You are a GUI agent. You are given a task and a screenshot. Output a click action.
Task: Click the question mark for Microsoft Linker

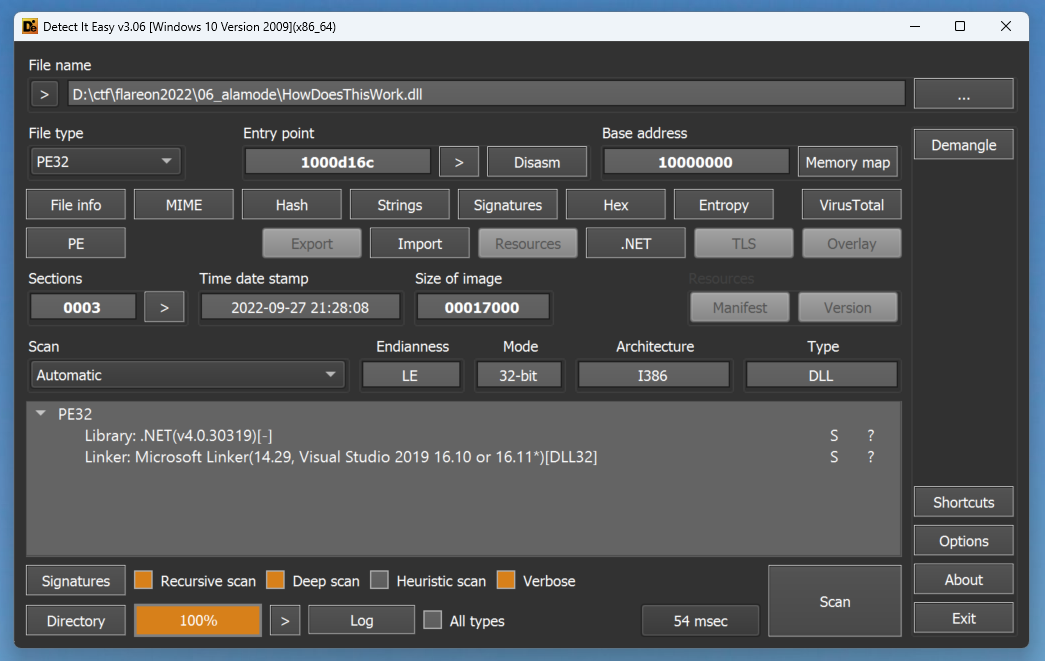871,457
